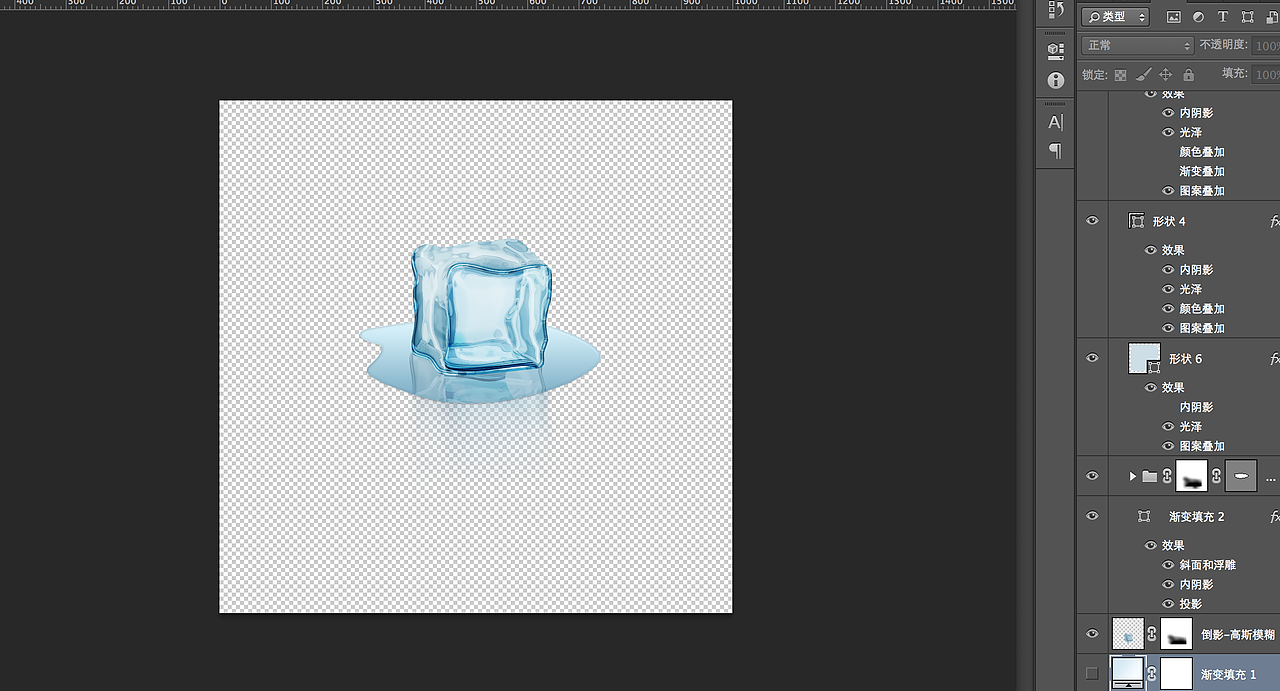Select 倒影-高斯模糊 layer thumbnail
1280x691 pixels.
point(1128,634)
